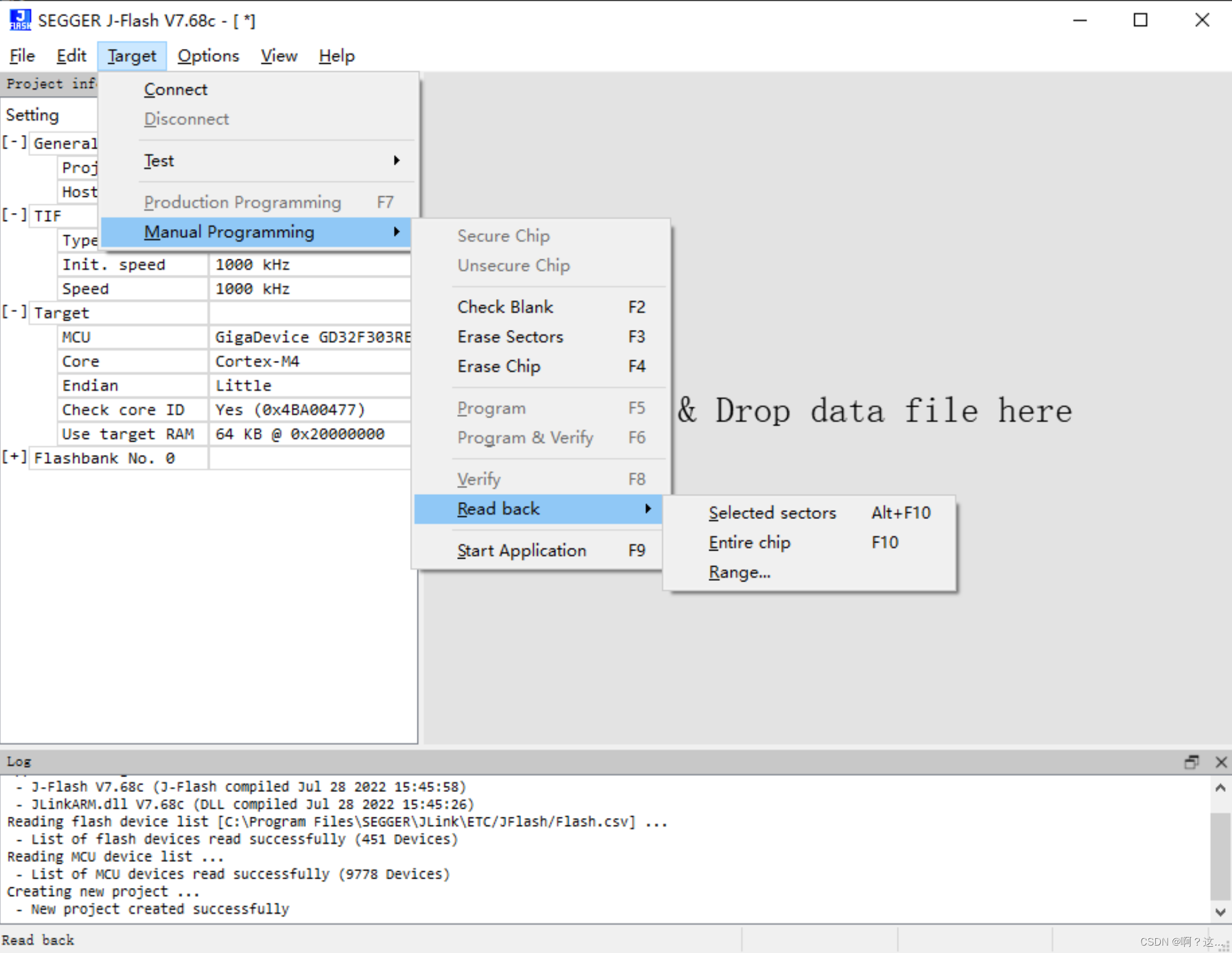Expand the Target menu item
The width and height of the screenshot is (1232, 953).
pyautogui.click(x=131, y=55)
